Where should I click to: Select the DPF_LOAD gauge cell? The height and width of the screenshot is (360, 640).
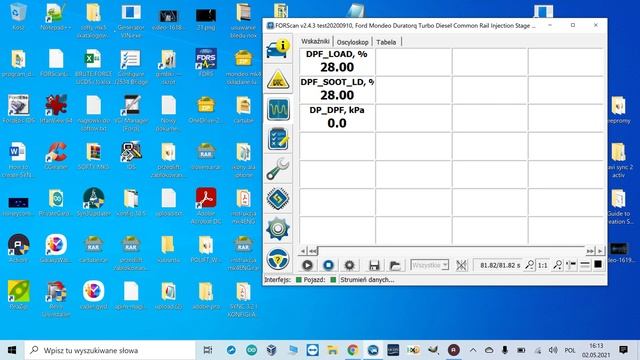pyautogui.click(x=337, y=62)
